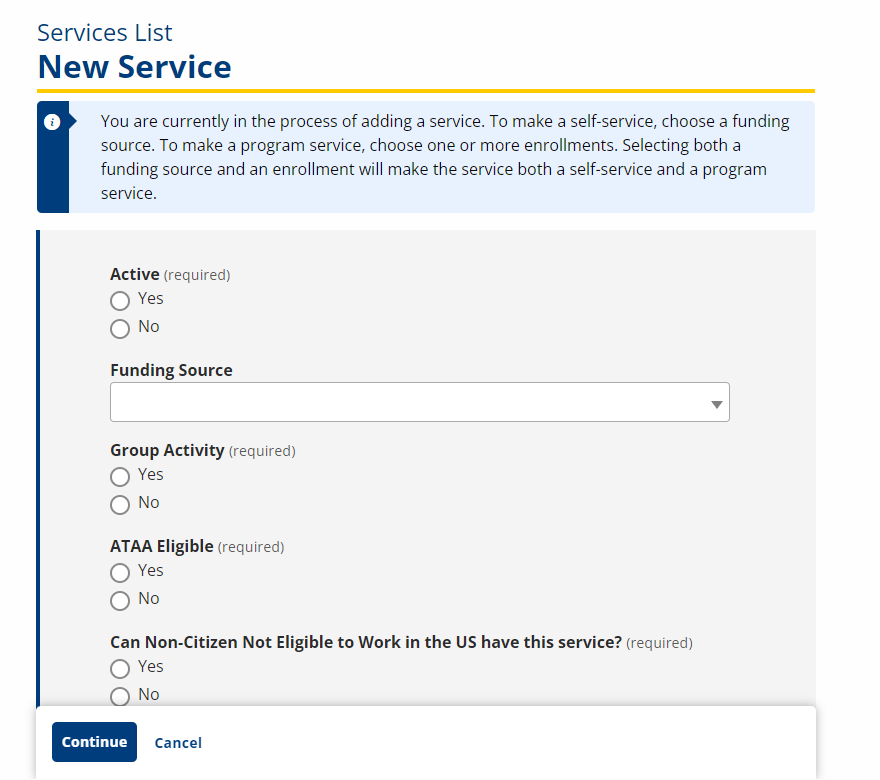Click the info icon in the blue banner
The width and height of the screenshot is (880, 780).
[52, 122]
